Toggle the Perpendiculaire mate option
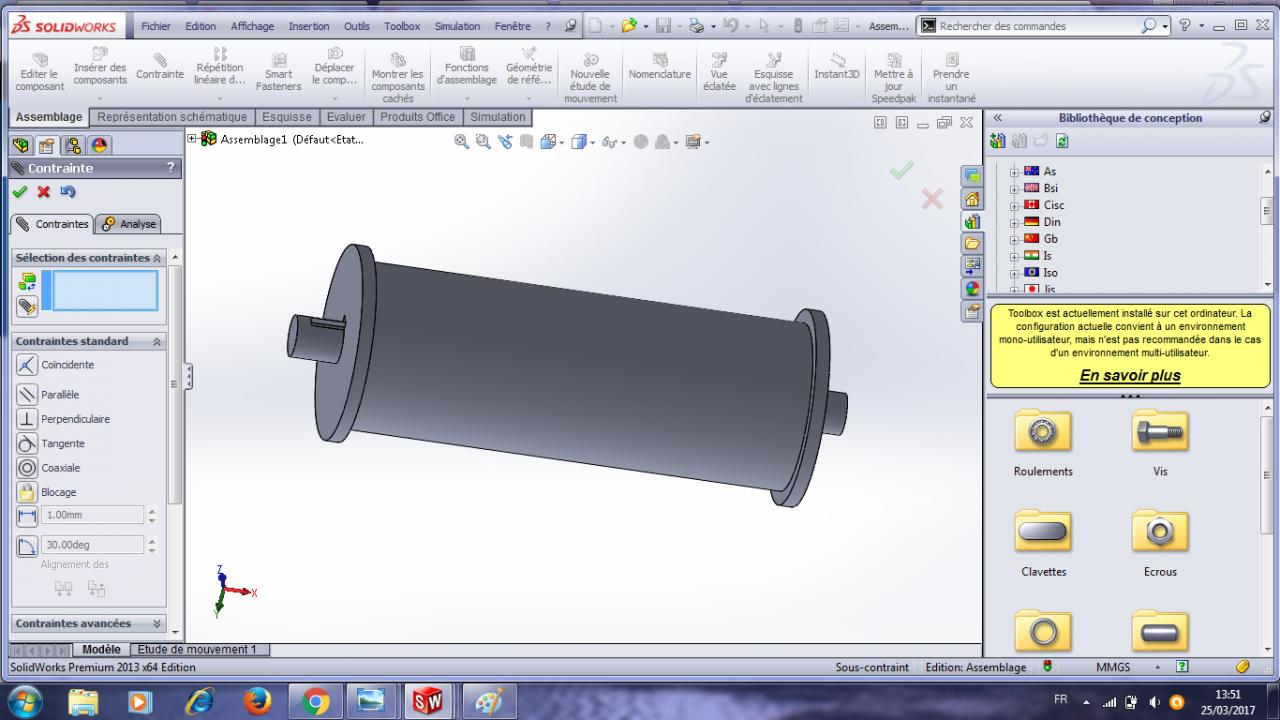This screenshot has height=720, width=1280. [x=27, y=419]
